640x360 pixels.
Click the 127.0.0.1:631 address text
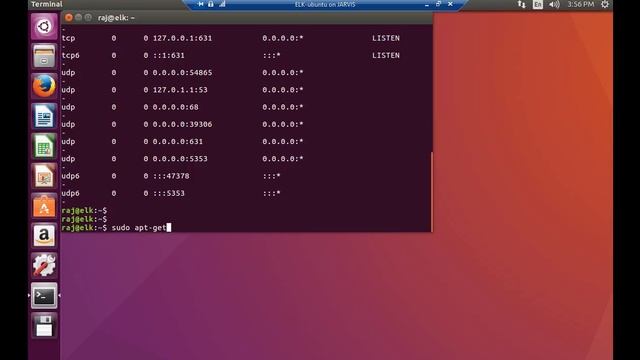point(182,38)
